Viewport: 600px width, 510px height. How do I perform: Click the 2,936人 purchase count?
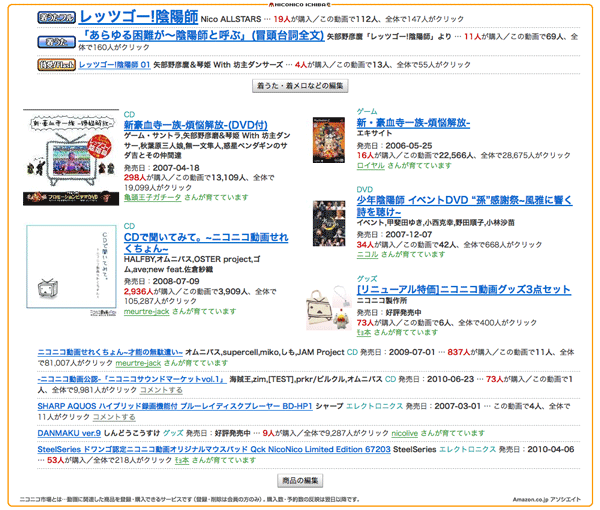point(138,292)
